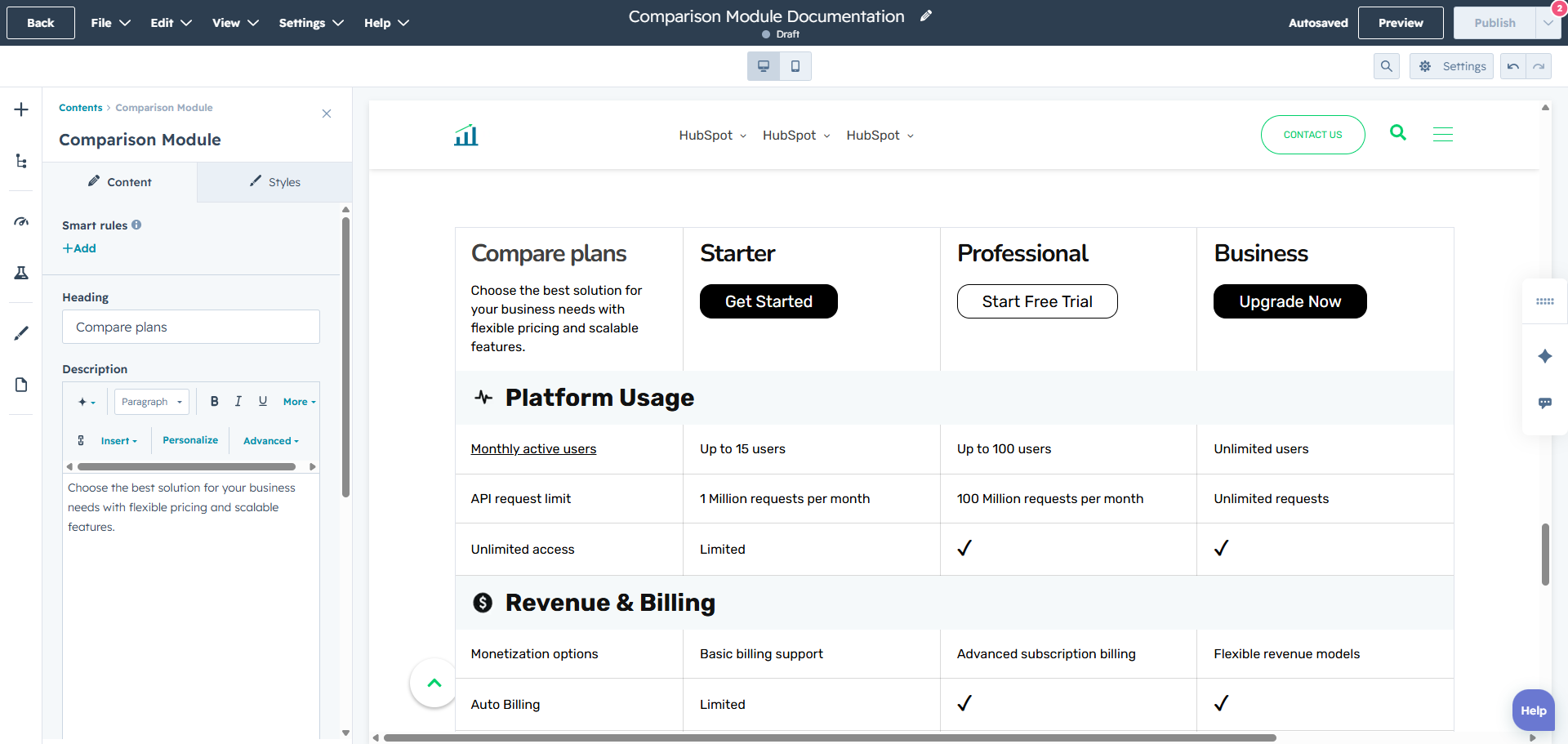
Task: Open the AI sparkle dropdown in Description toolbar
Action: (x=87, y=402)
